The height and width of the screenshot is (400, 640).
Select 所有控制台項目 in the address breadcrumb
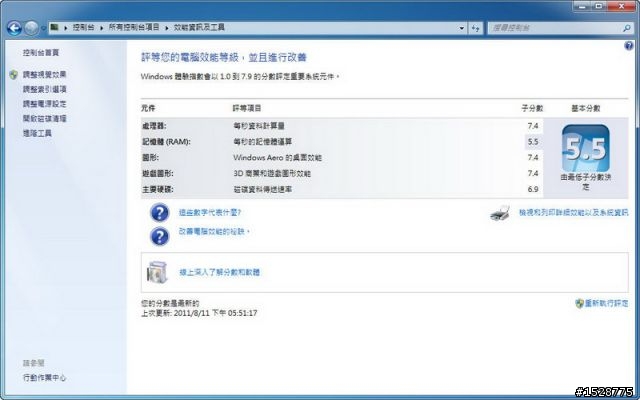pos(134,27)
